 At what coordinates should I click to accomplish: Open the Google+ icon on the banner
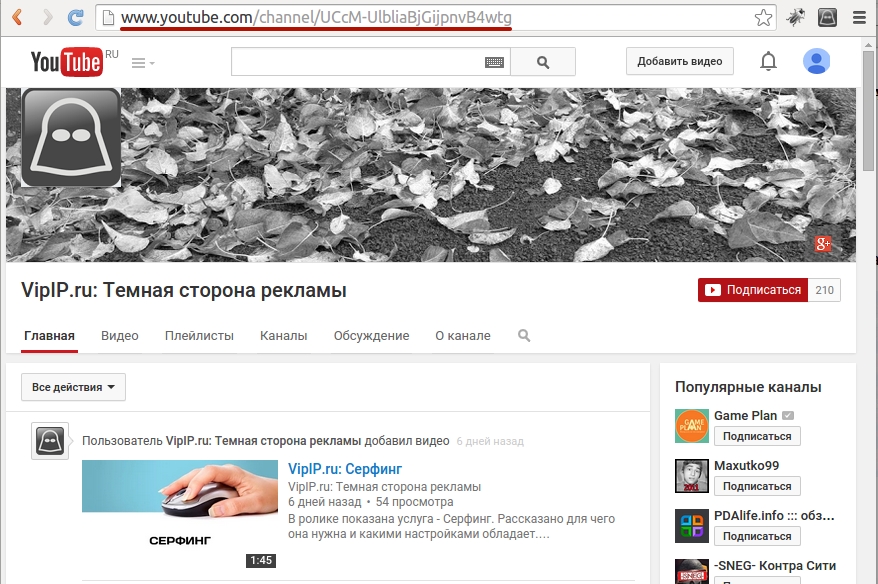(823, 244)
